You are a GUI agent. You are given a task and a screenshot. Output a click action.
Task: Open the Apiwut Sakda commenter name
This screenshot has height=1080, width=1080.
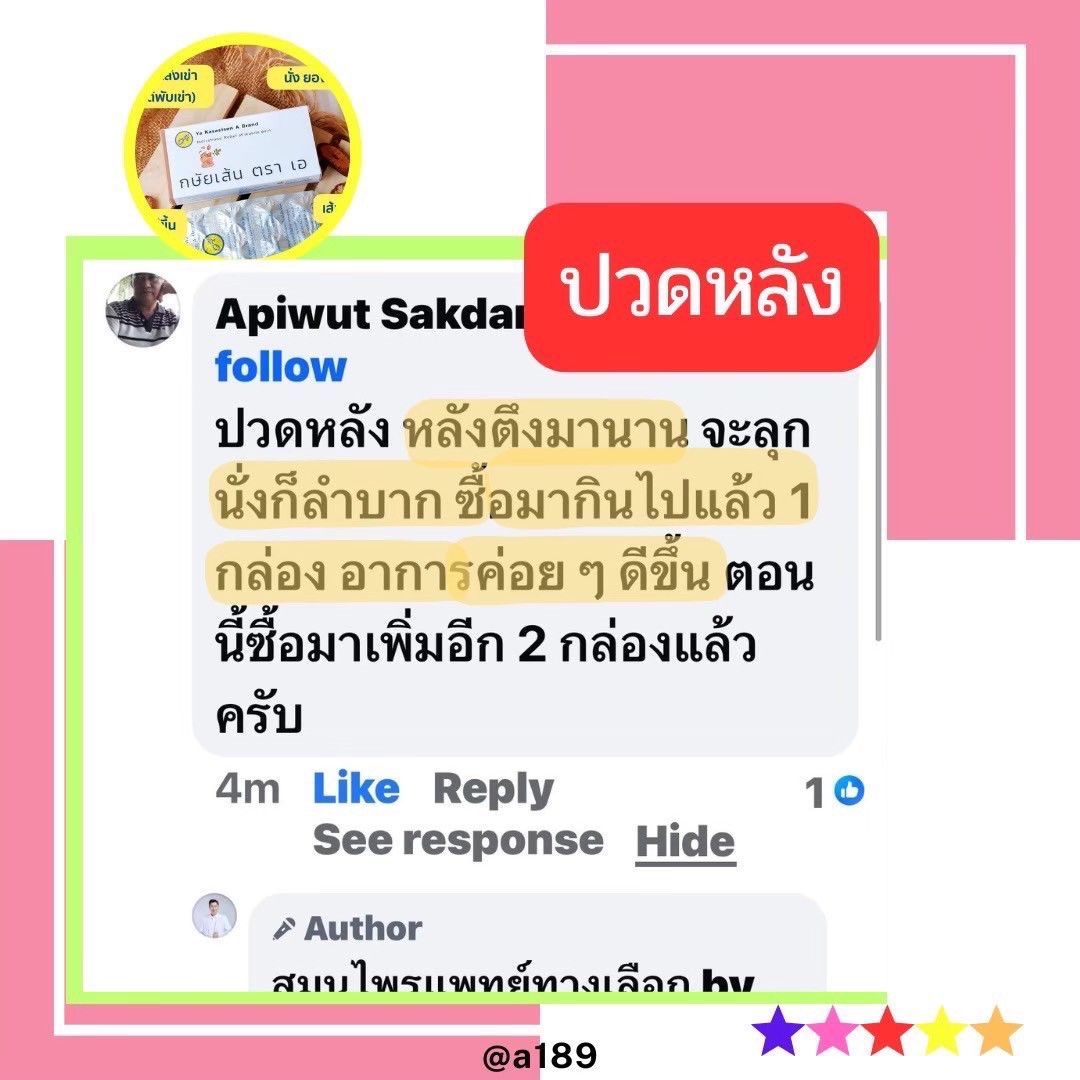pos(370,315)
